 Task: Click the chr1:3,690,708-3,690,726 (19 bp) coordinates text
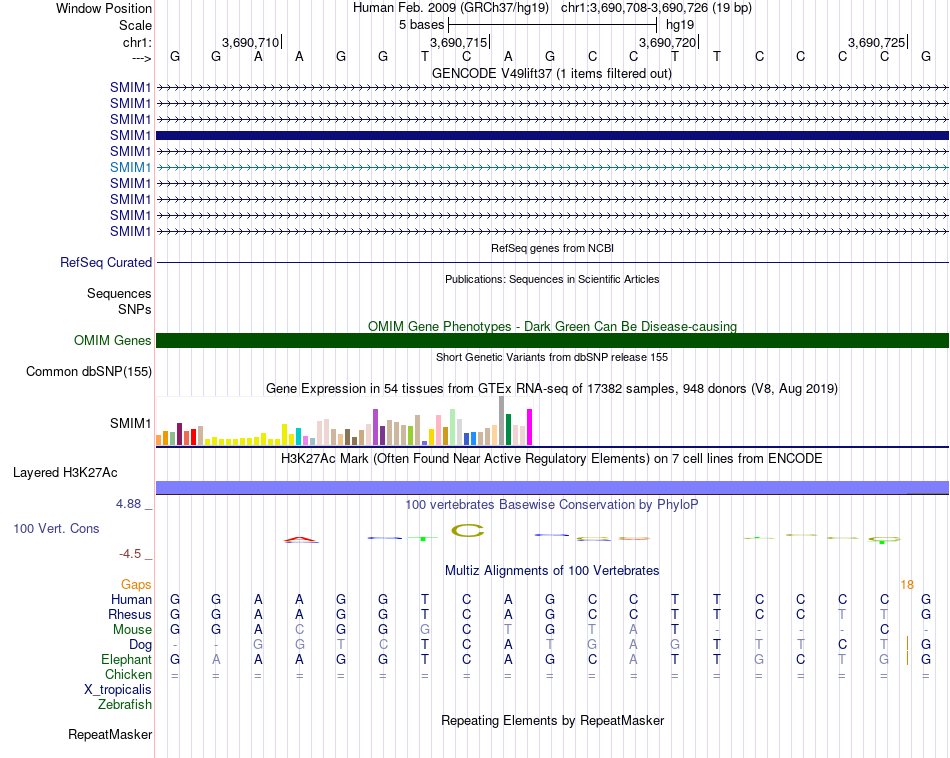[x=656, y=8]
